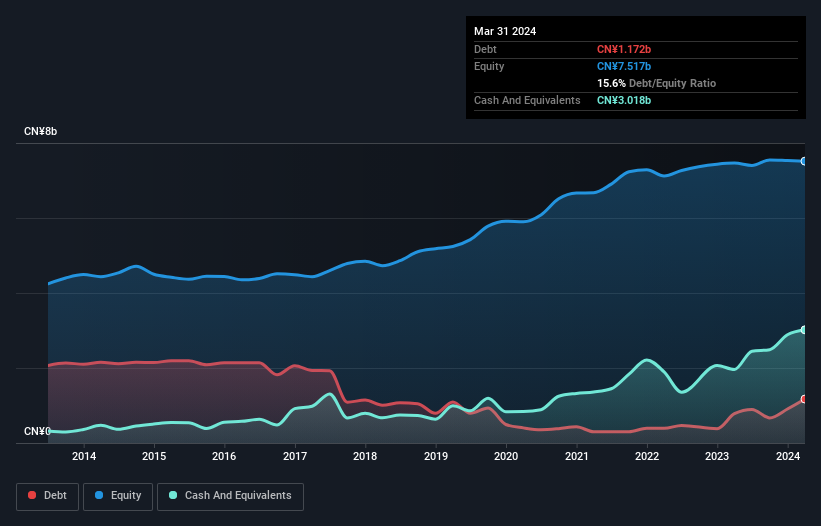Viewport: 821px width, 526px height.
Task: Click the Debt value CN¥1.172b in tooltip
Action: point(624,49)
